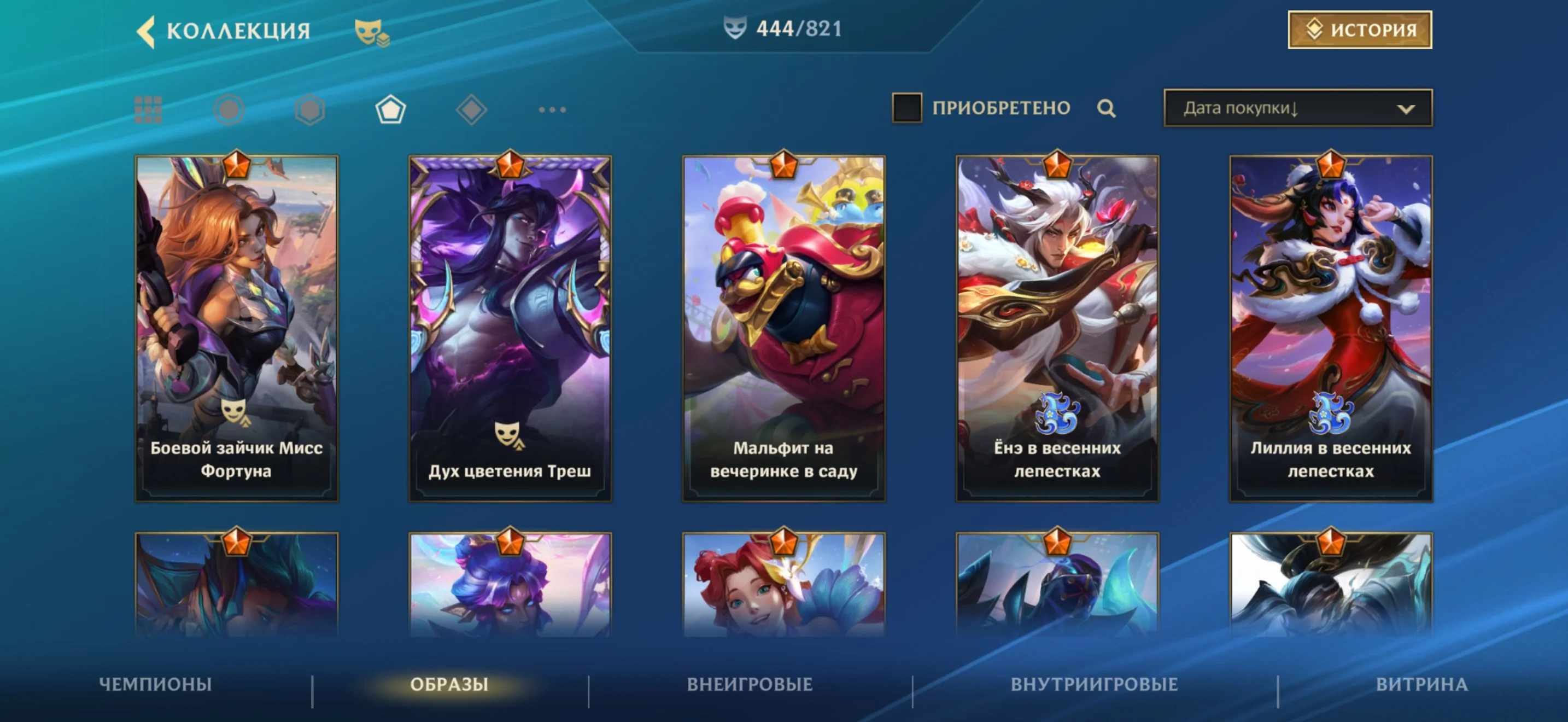Screen dimensions: 1568x722
Task: Switch to the Чемпионы tab
Action: 155,684
